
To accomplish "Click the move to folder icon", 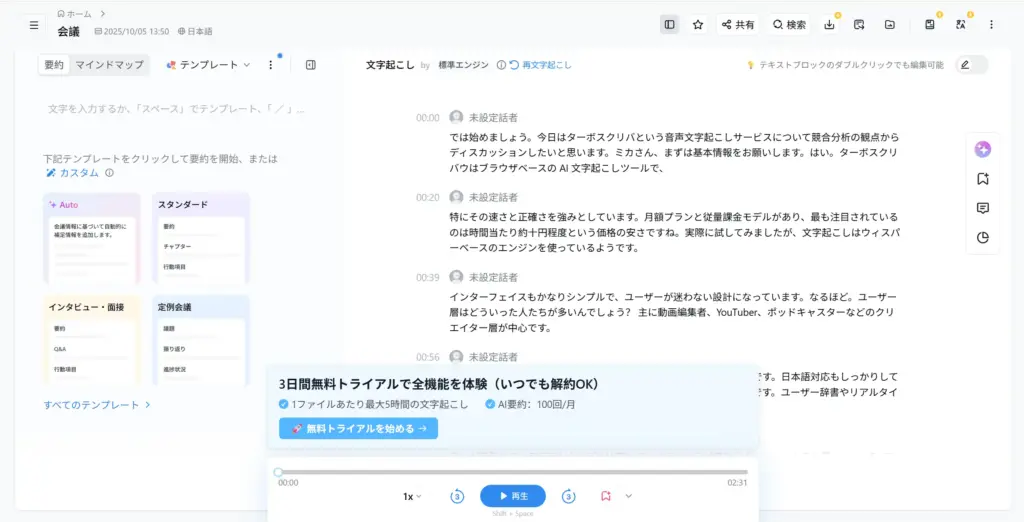I will click(889, 25).
